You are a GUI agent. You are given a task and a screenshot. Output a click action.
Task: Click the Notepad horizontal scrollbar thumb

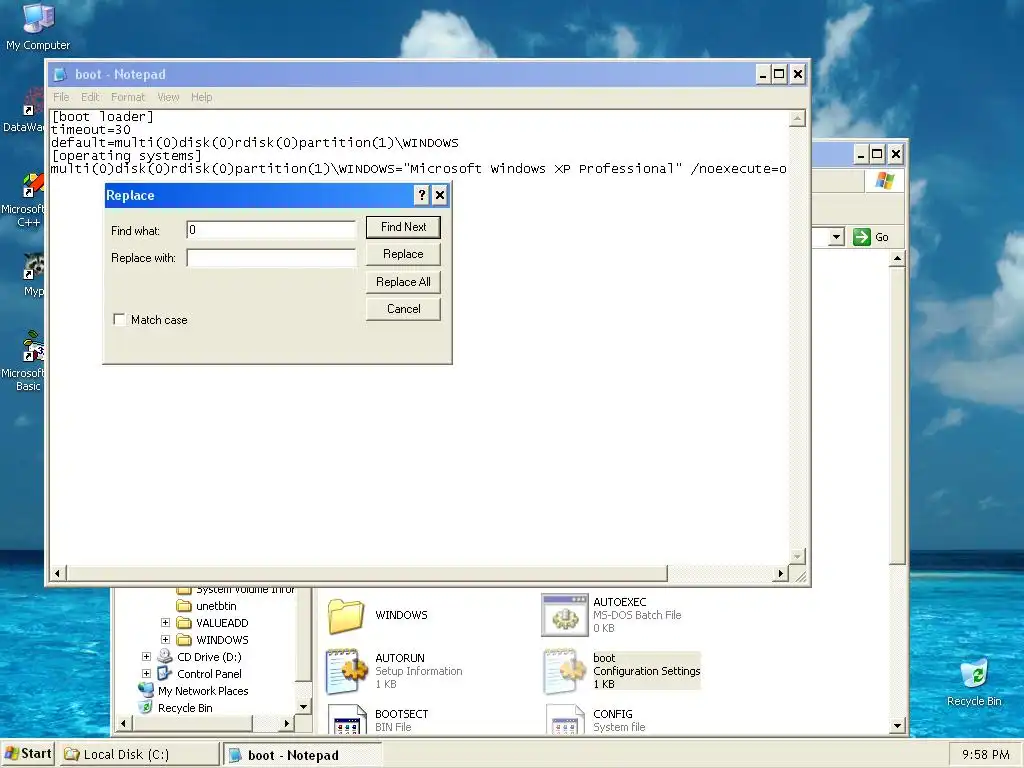366,573
